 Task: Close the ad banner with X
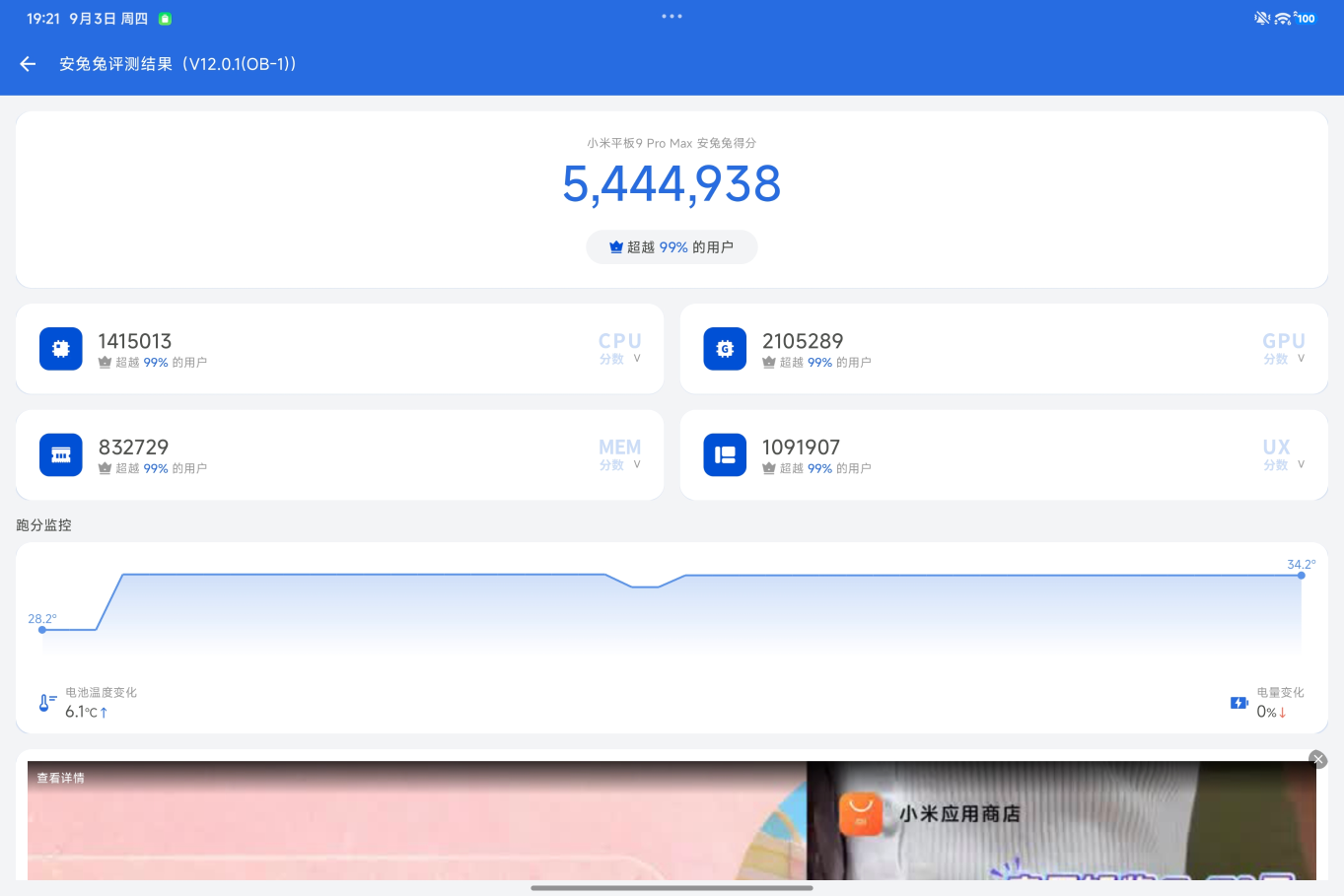coord(1317,759)
